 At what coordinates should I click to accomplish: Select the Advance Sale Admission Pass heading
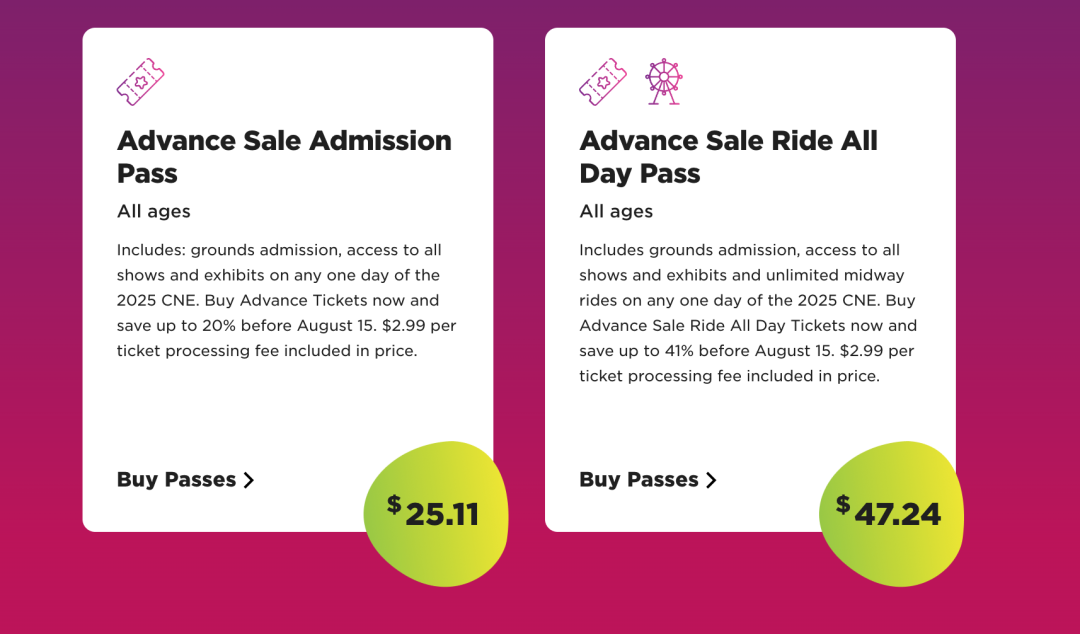click(x=284, y=157)
